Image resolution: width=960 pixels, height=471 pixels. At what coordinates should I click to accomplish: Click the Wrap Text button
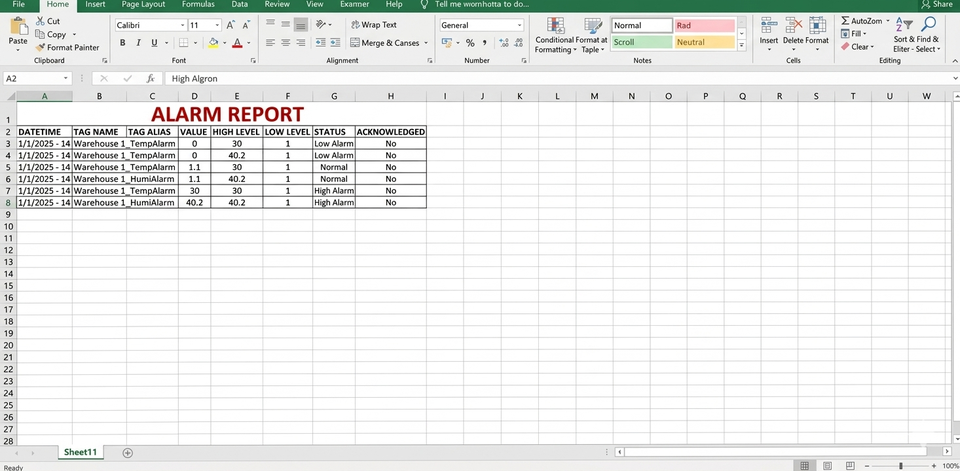[x=374, y=25]
